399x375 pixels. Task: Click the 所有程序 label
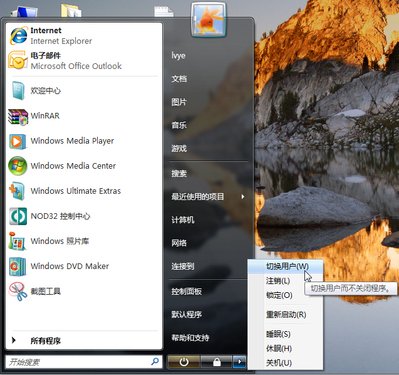tap(46, 341)
